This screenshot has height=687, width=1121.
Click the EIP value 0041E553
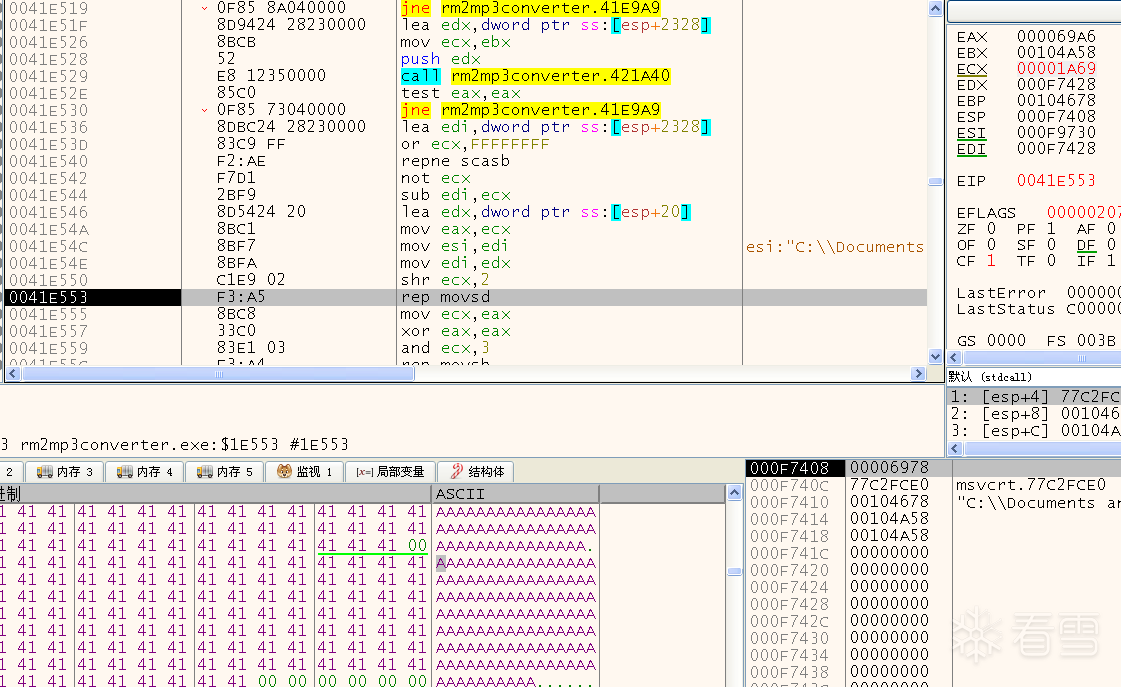click(1056, 181)
